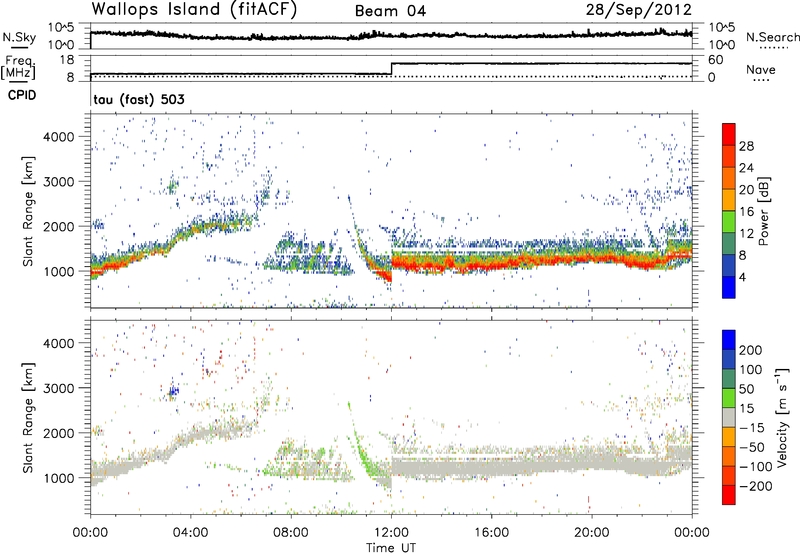Image resolution: width=800 pixels, height=554 pixels.
Task: Click the 'Beam 04' label
Action: pos(390,11)
